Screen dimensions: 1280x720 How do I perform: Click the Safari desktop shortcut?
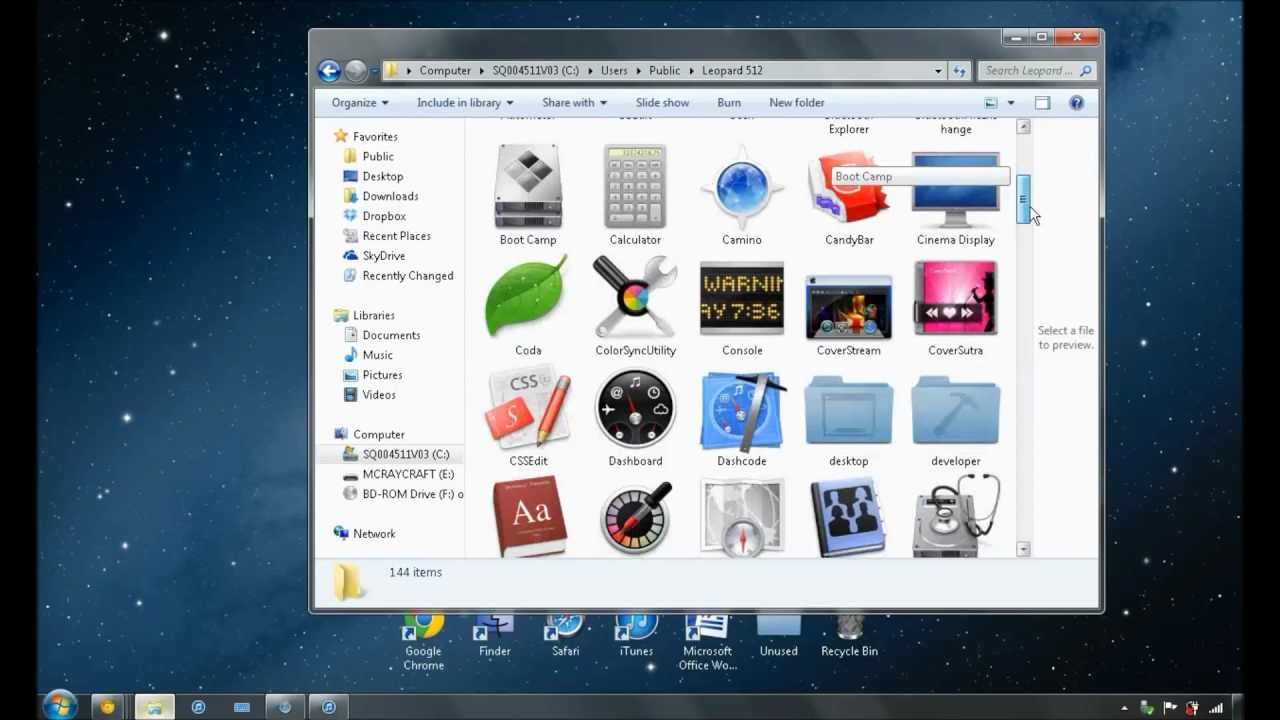tap(565, 637)
